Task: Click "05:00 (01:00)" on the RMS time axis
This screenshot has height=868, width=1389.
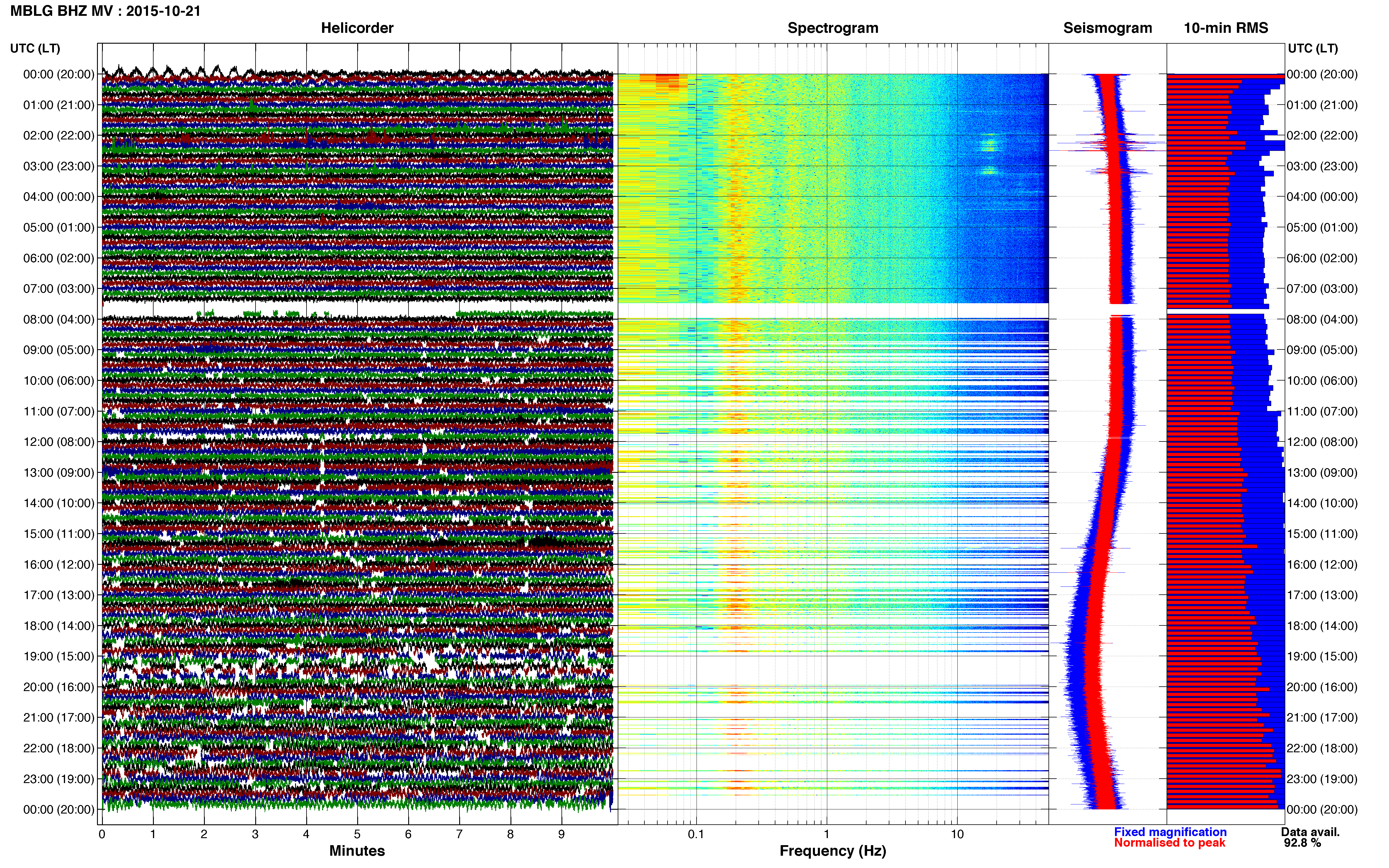Action: 1322,227
